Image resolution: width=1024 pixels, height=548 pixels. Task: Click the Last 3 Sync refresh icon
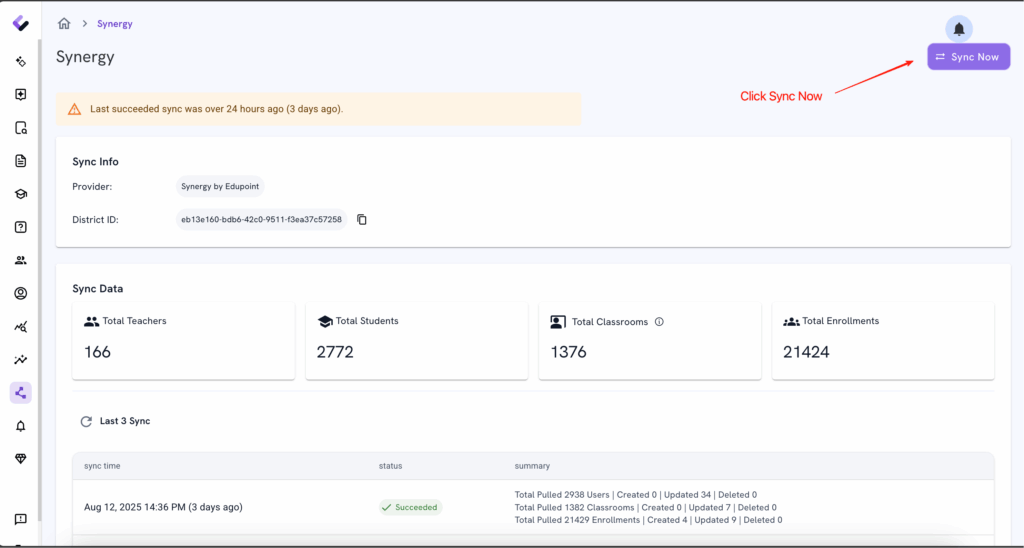point(86,422)
